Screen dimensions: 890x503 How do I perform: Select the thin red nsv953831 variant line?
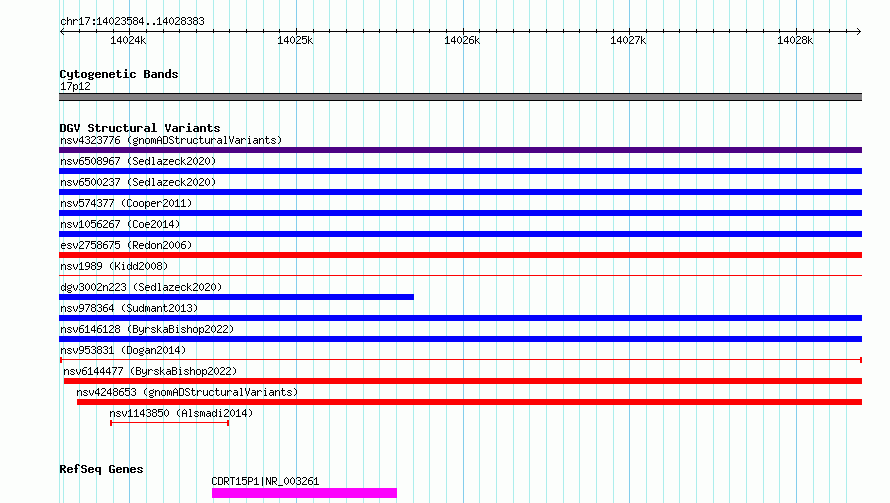[x=461, y=360]
